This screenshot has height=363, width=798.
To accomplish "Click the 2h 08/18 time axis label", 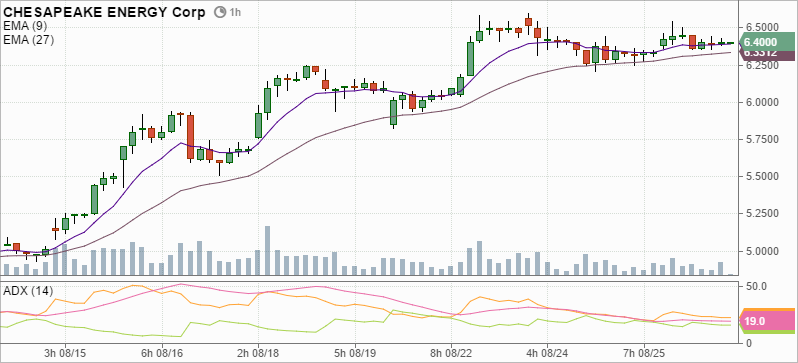I will click(x=259, y=352).
